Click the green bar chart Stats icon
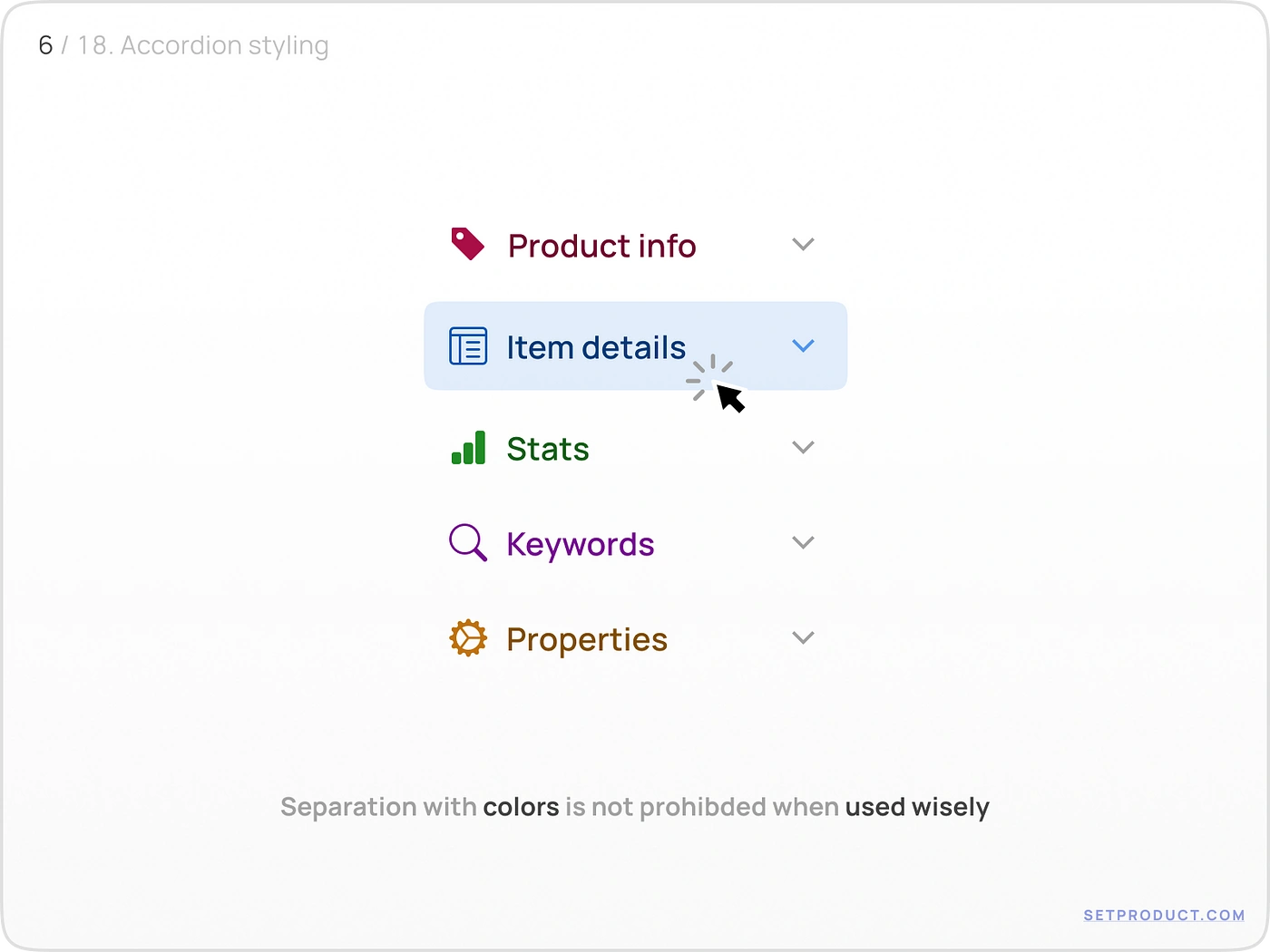This screenshot has width=1270, height=952. [468, 448]
